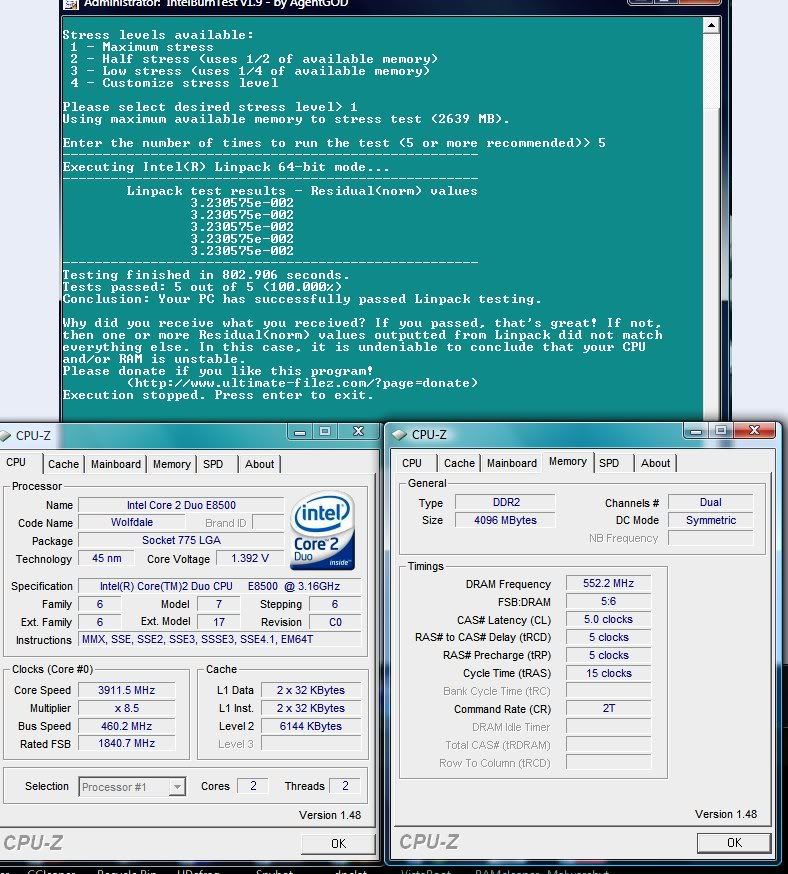Image resolution: width=788 pixels, height=874 pixels.
Task: Click the Core Speed value '3911.5 MHz'
Action: pos(127,690)
